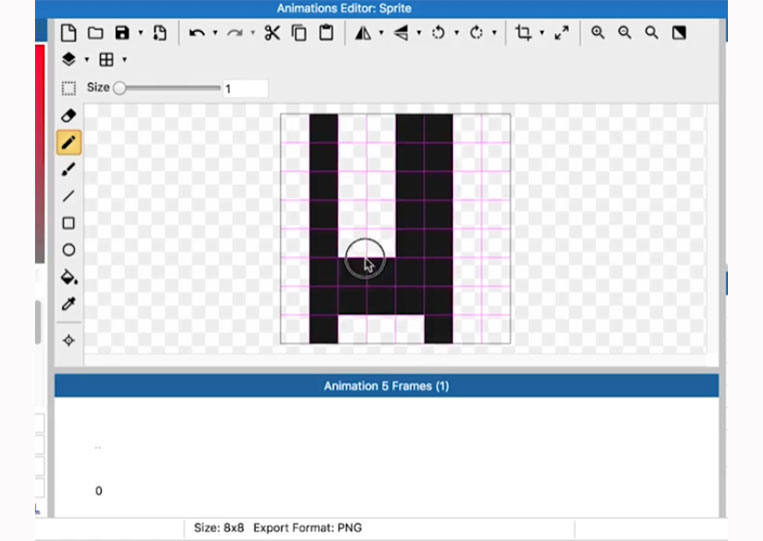Select the Eraser tool
Image resolution: width=763 pixels, height=541 pixels.
click(69, 116)
